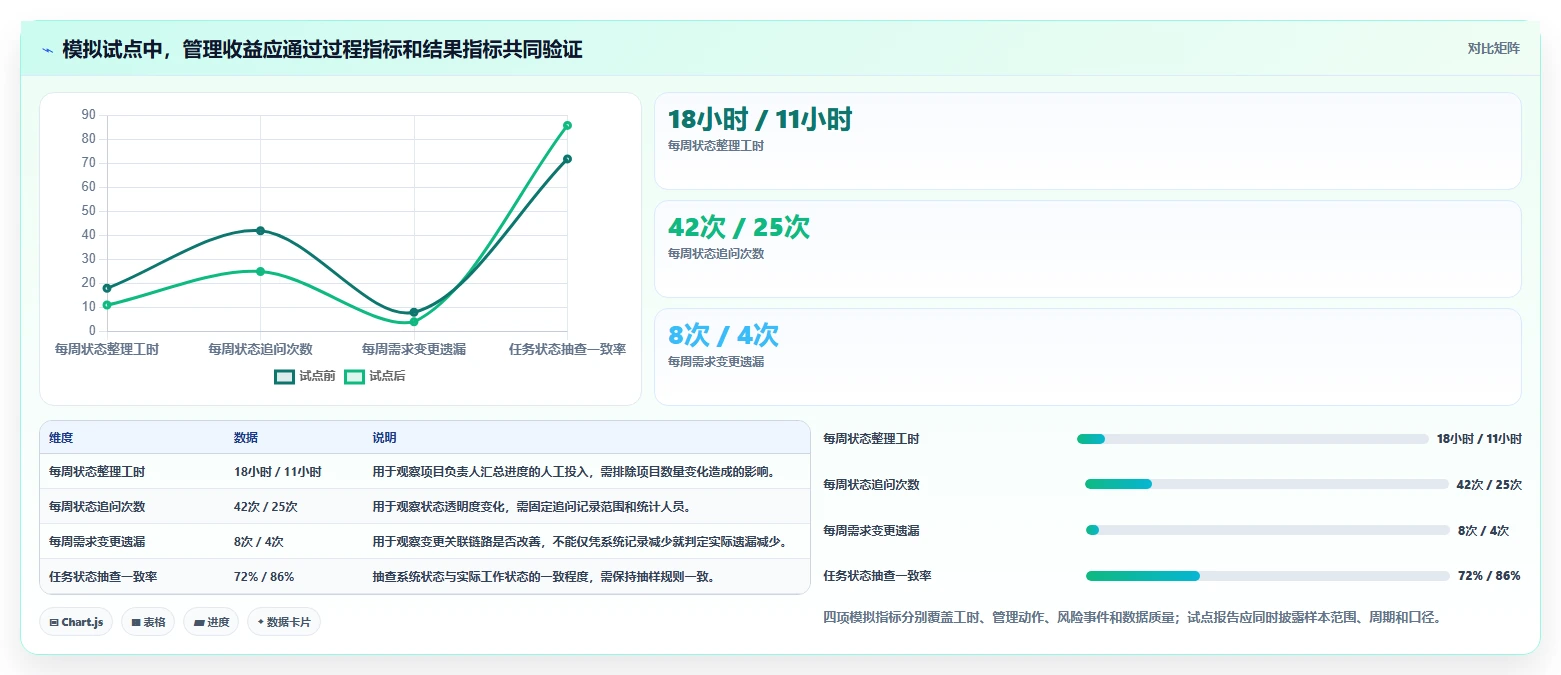Click the 72% / 86% value beside the progress bar
1561x675 pixels.
(1489, 576)
